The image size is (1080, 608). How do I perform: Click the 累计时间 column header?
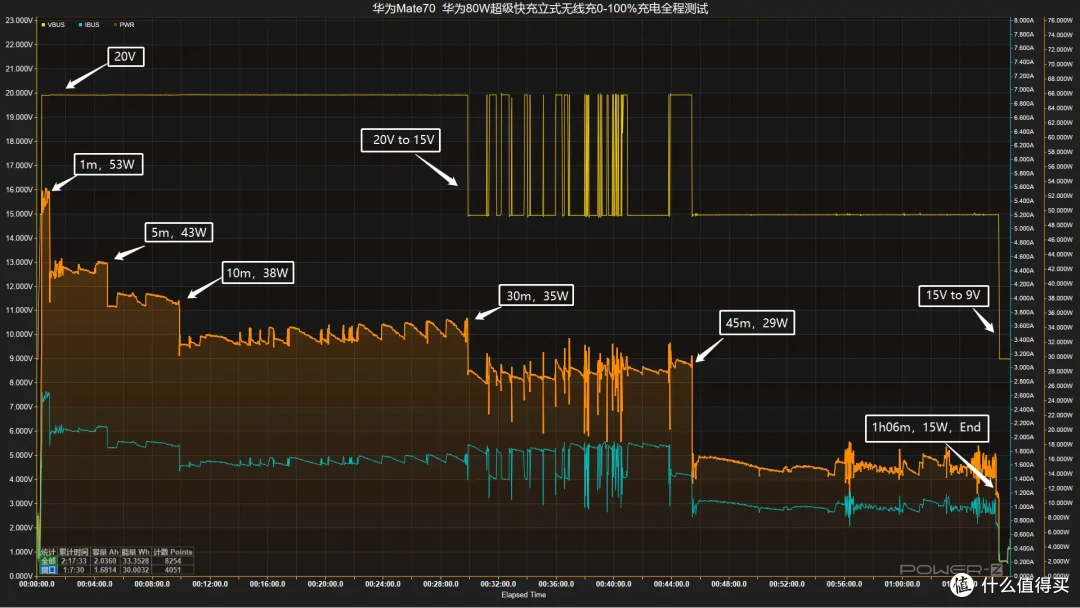(73, 552)
